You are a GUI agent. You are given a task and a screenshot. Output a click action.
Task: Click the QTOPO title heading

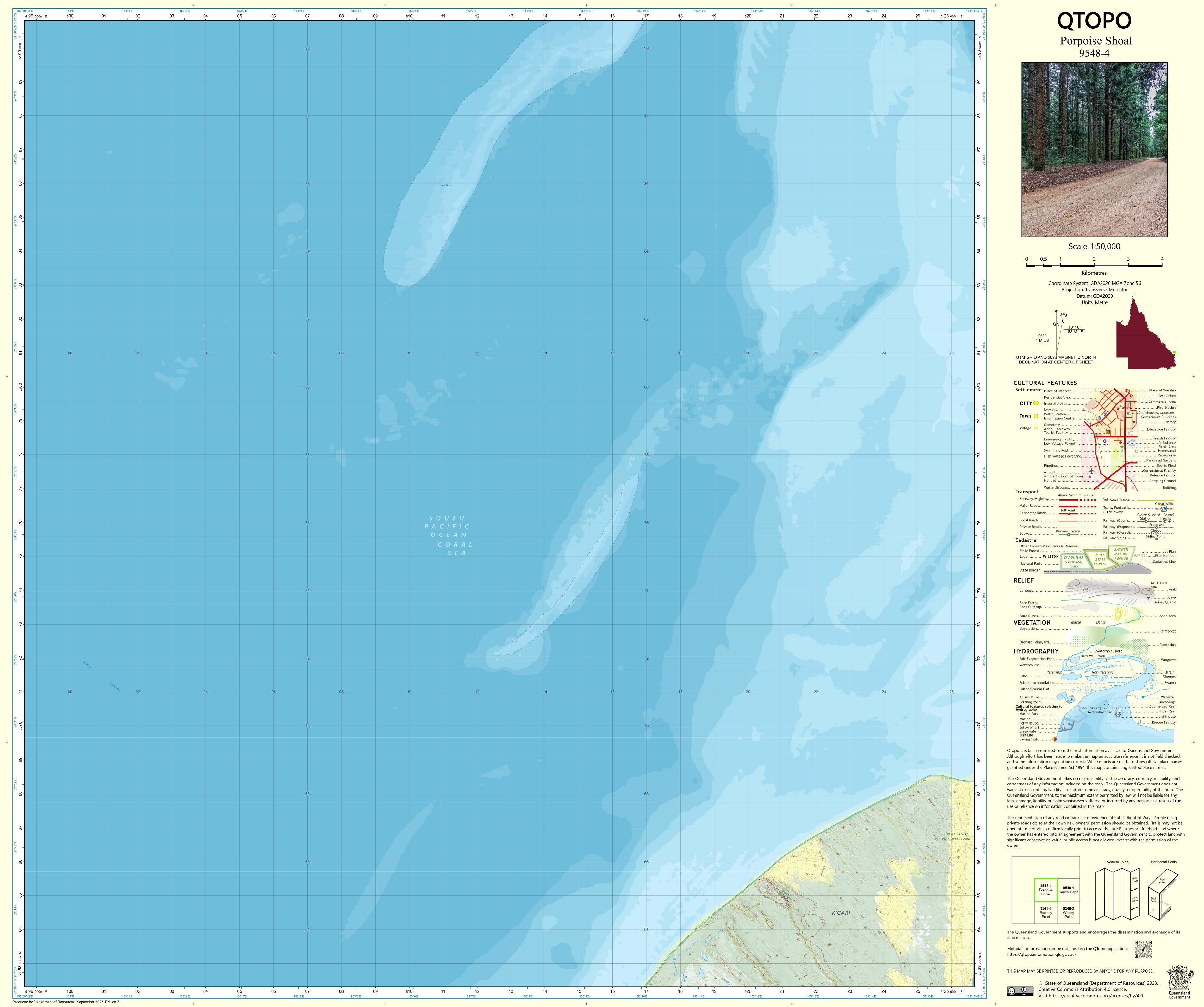click(x=1094, y=21)
